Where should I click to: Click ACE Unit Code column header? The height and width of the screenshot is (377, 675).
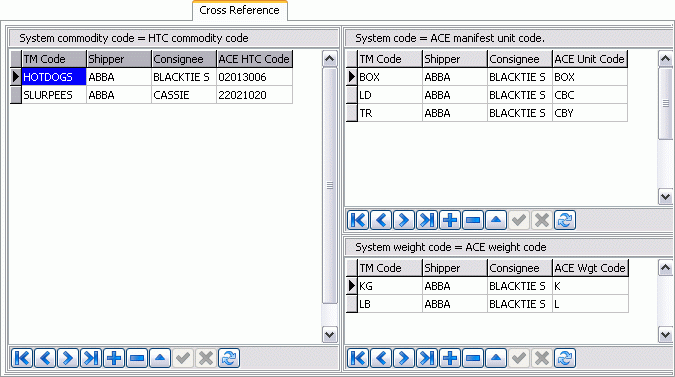click(x=590, y=59)
